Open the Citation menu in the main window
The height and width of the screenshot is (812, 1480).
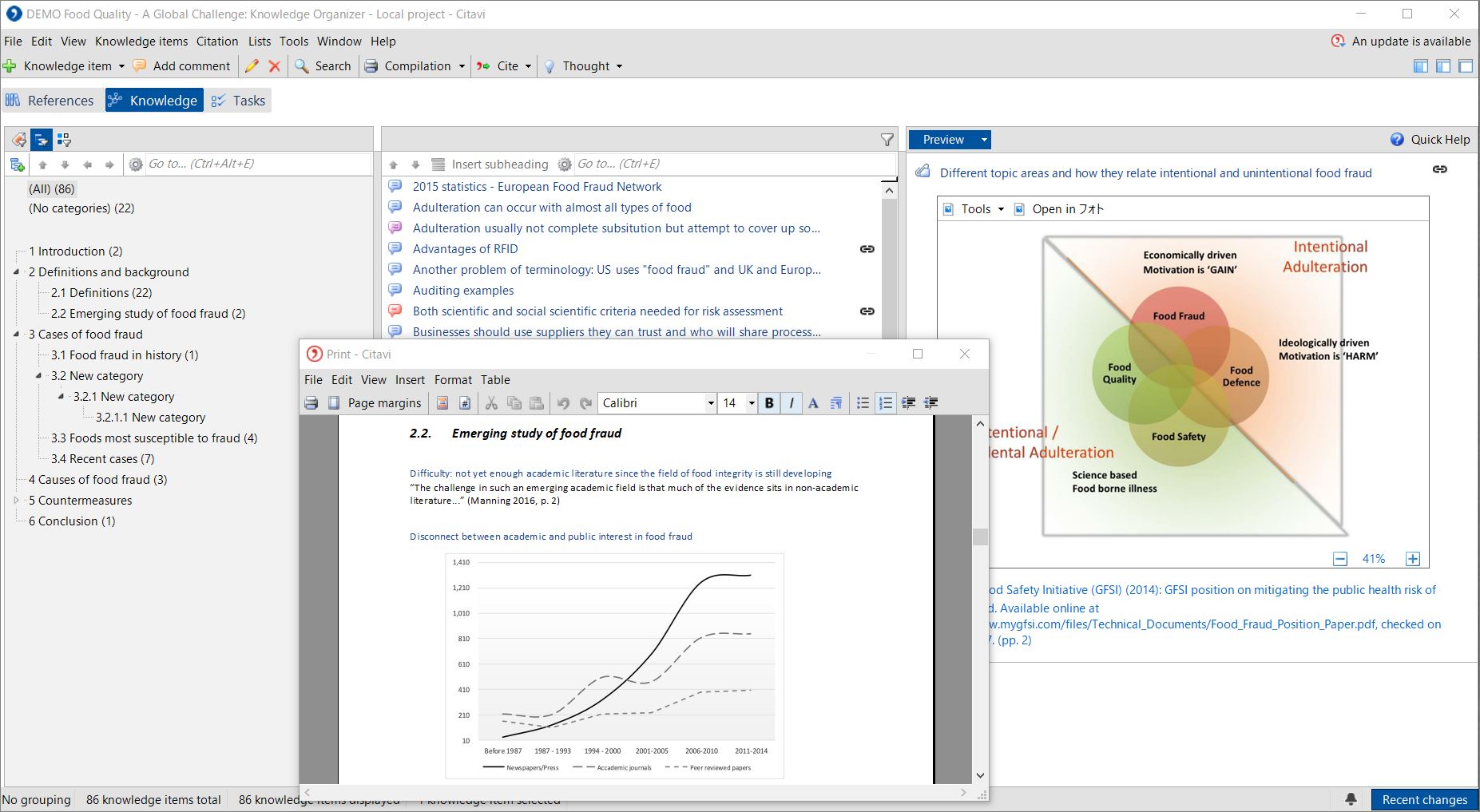coord(217,42)
